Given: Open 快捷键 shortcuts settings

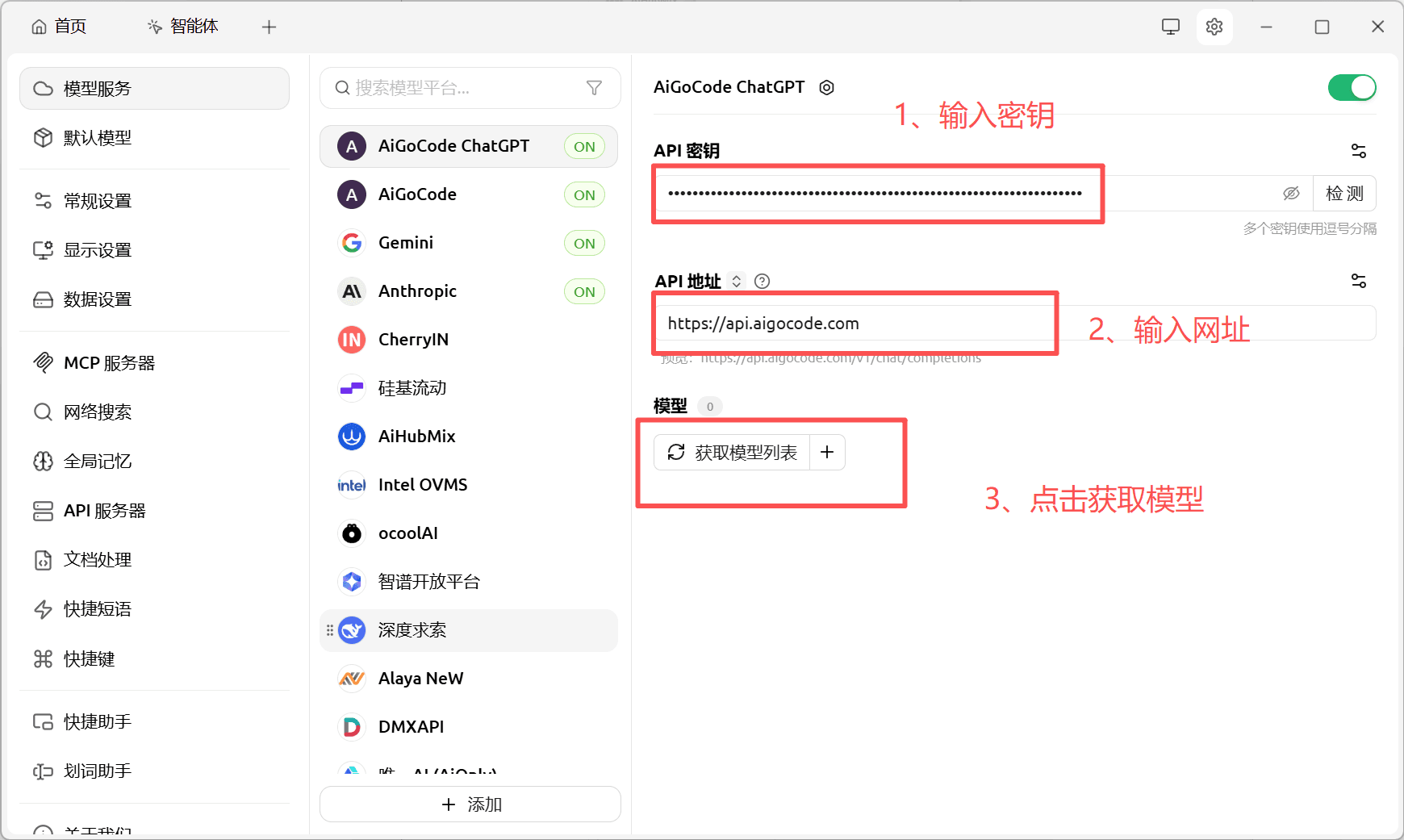Looking at the screenshot, I should pyautogui.click(x=154, y=659).
